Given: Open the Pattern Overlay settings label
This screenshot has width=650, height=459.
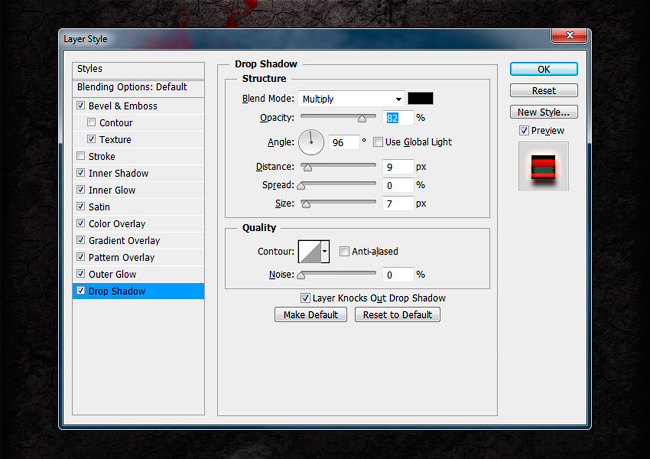Looking at the screenshot, I should coord(121,257).
